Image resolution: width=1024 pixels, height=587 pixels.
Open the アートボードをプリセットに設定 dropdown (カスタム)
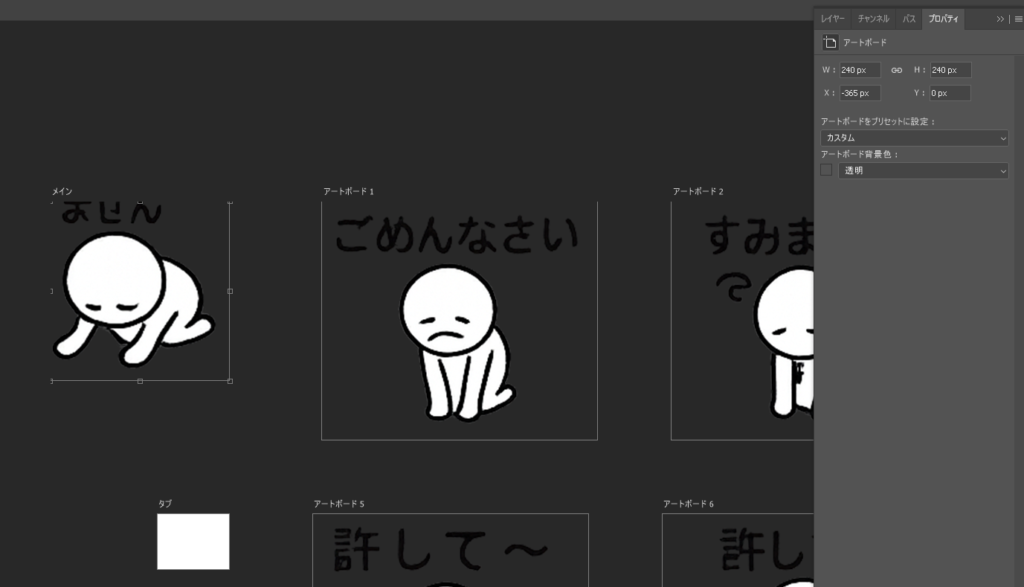[914, 138]
